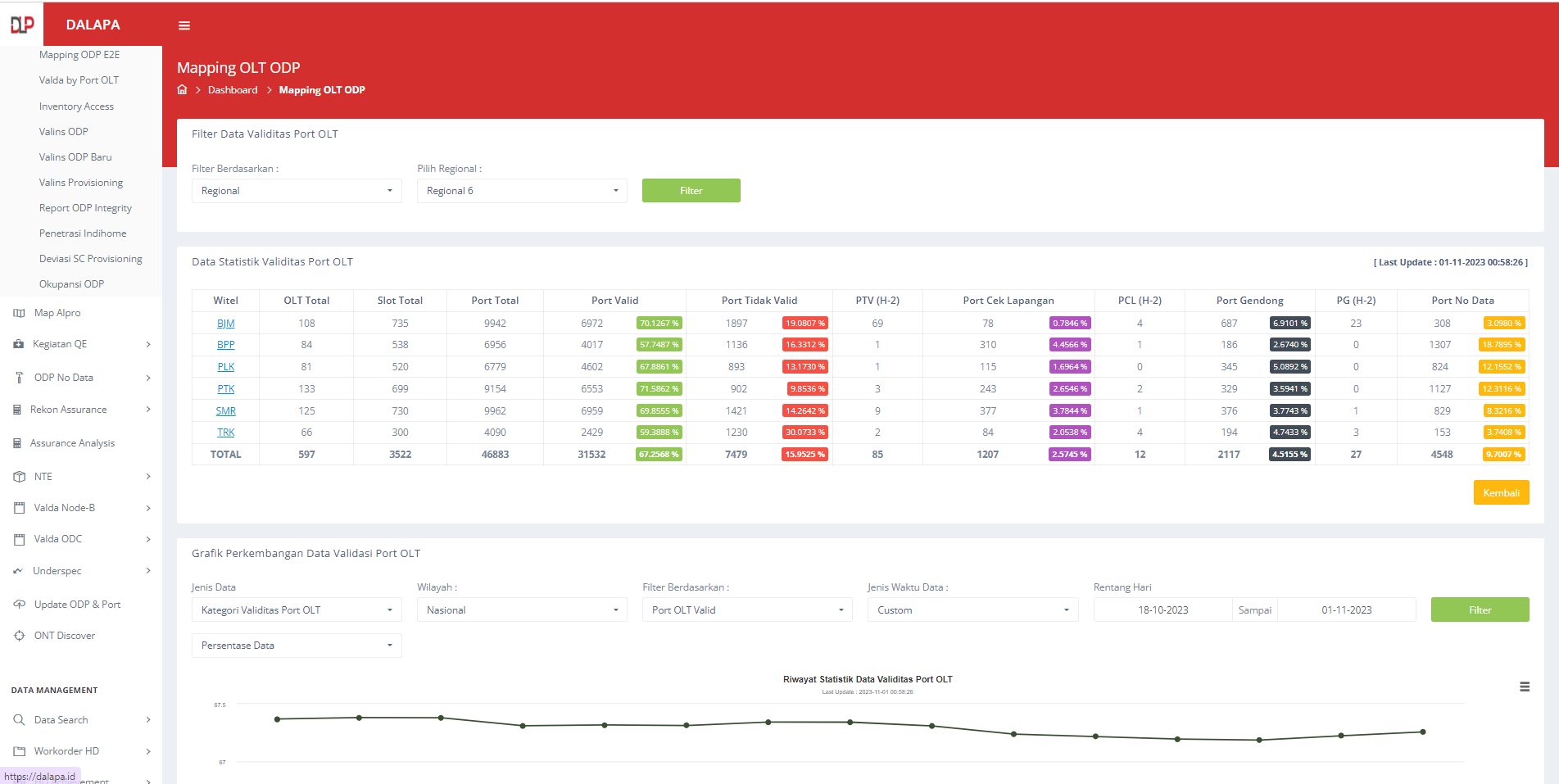
Task: Expand the Kegiatan QE sidebar menu
Action: pyautogui.click(x=82, y=344)
